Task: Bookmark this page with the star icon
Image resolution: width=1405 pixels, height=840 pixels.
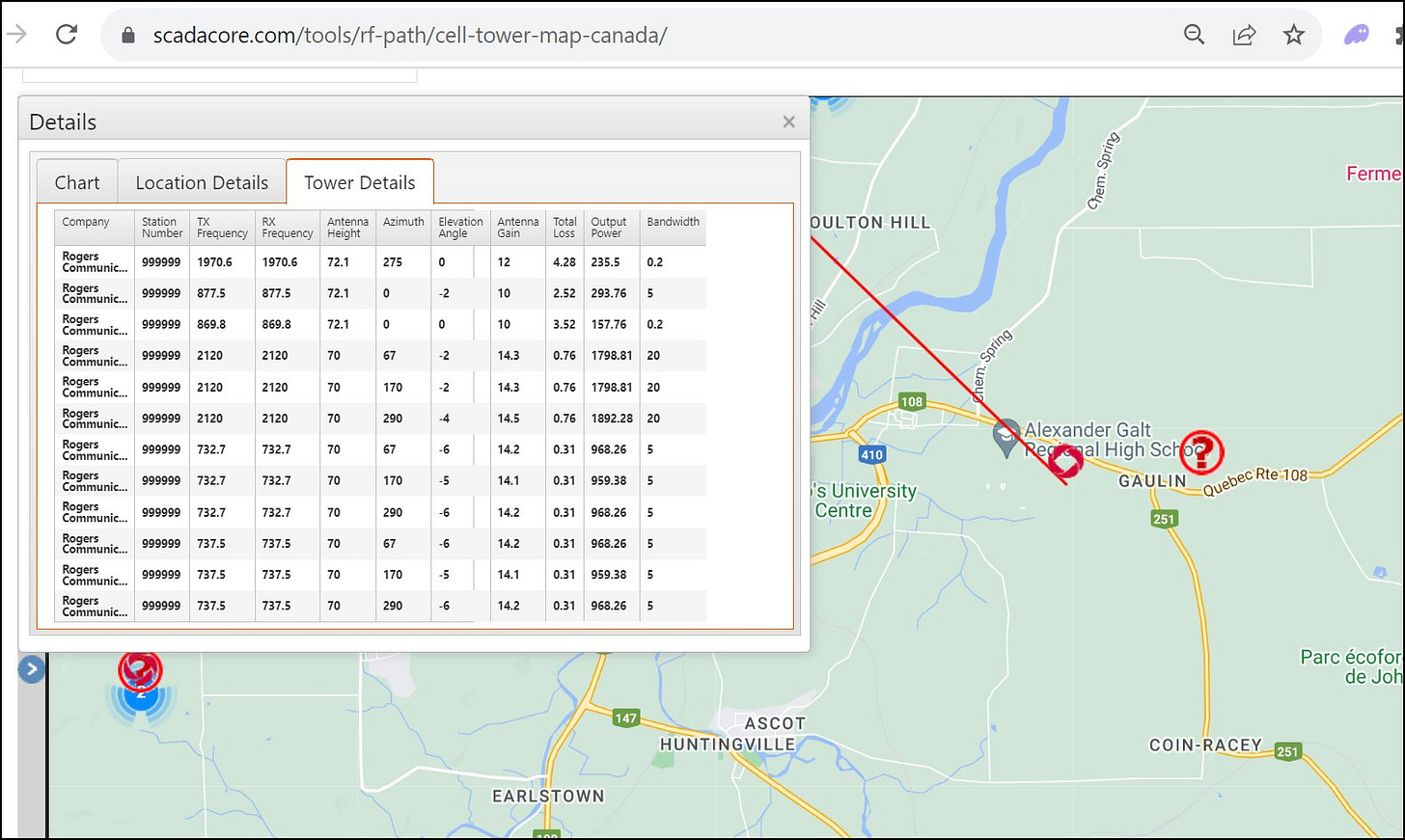Action: tap(1294, 35)
